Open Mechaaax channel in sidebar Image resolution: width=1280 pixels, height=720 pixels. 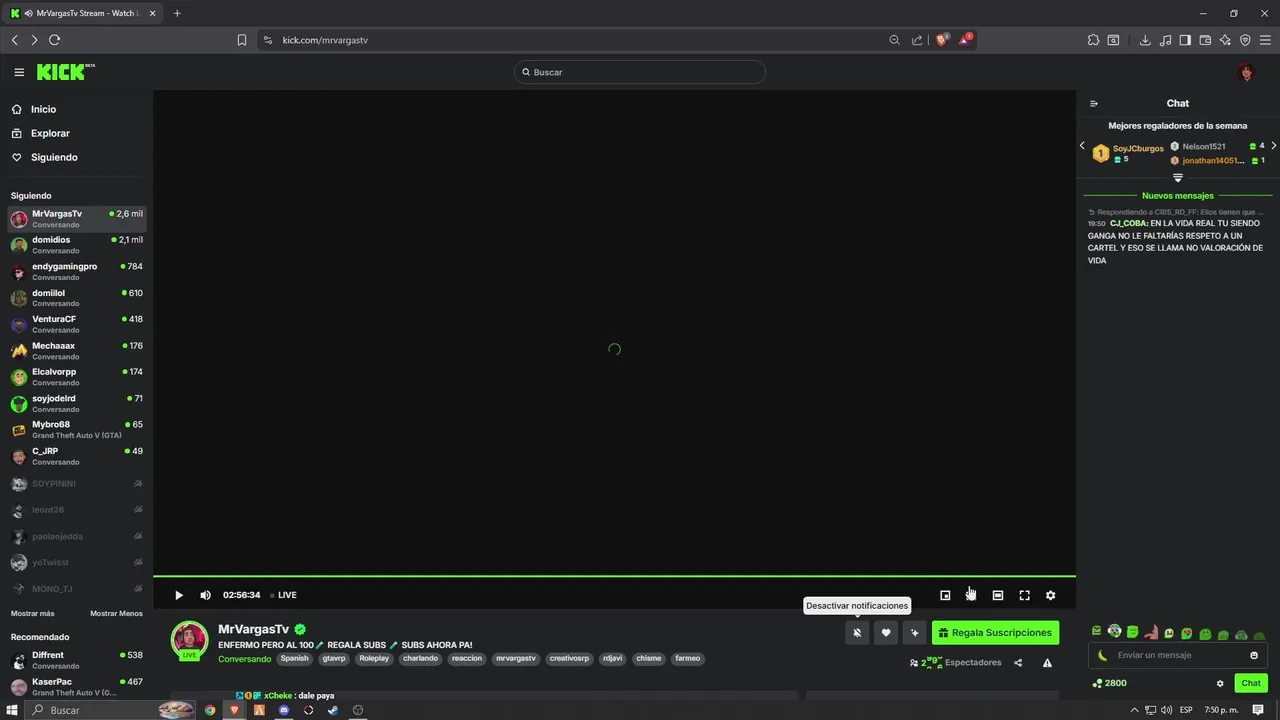pos(77,350)
